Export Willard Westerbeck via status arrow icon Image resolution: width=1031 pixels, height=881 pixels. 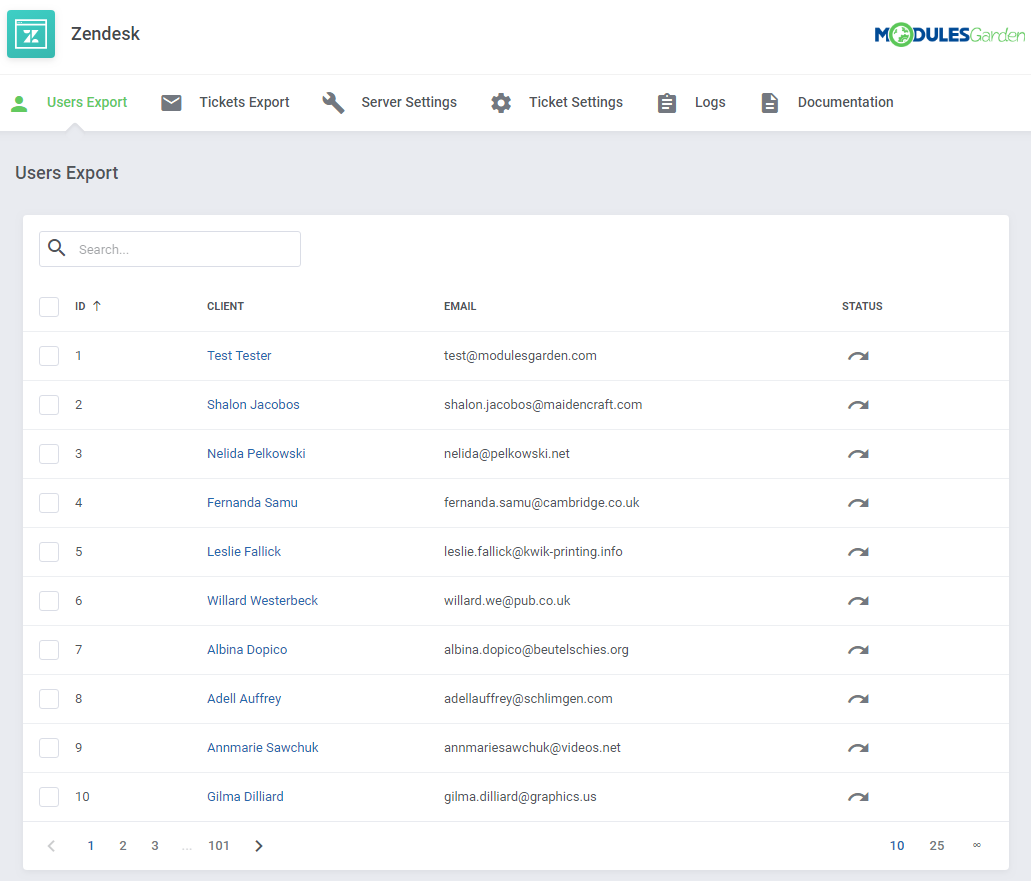[858, 601]
